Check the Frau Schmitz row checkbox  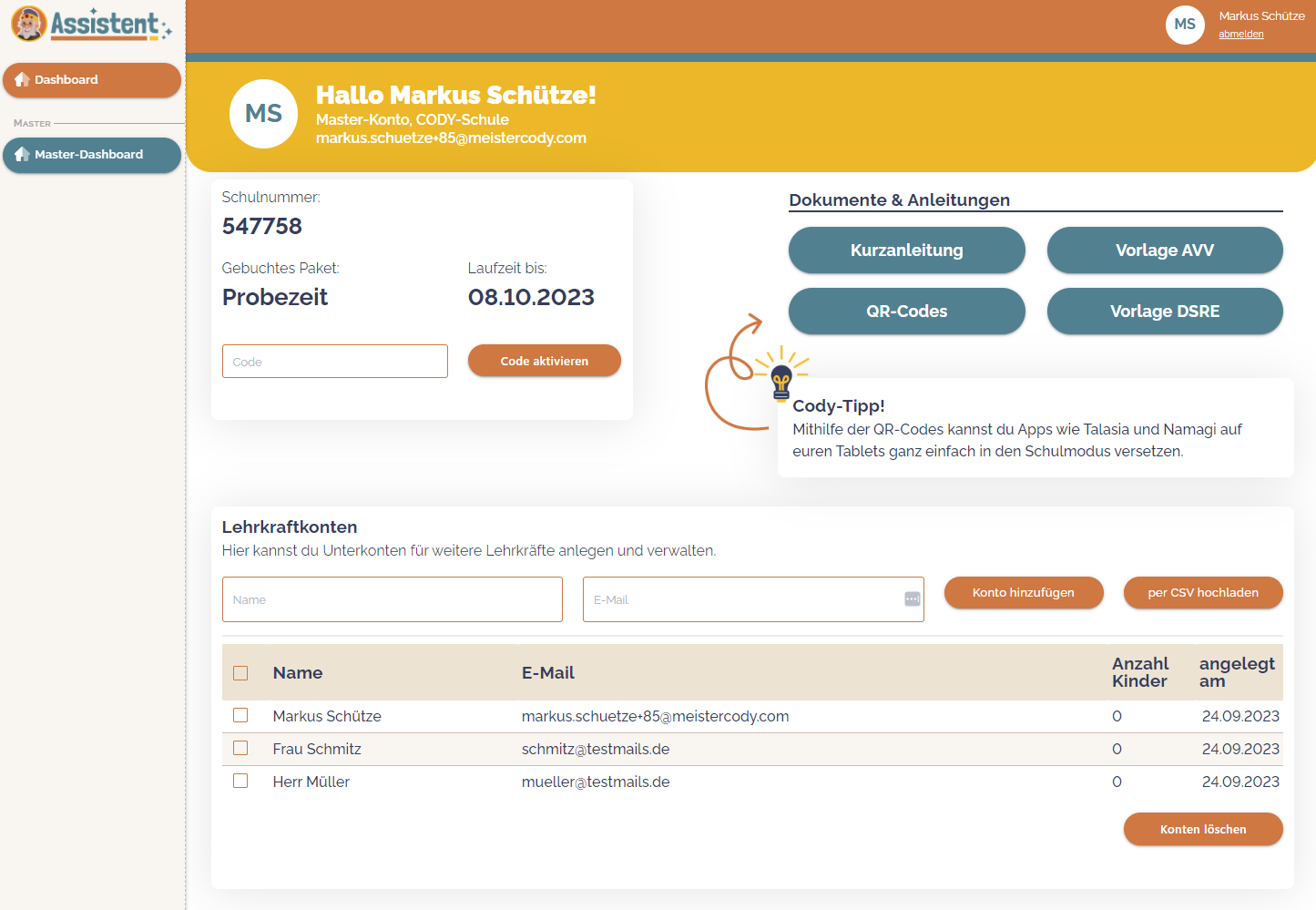tap(240, 748)
